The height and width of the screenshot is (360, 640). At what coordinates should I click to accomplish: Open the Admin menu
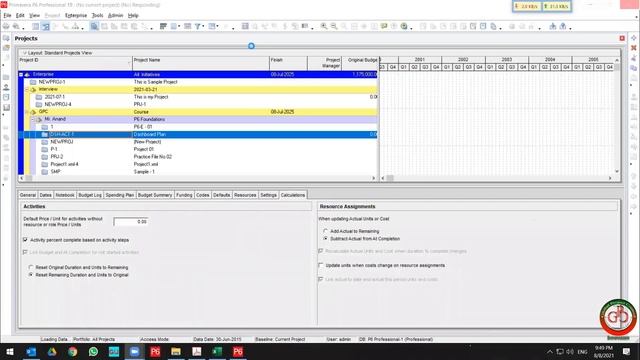115,16
